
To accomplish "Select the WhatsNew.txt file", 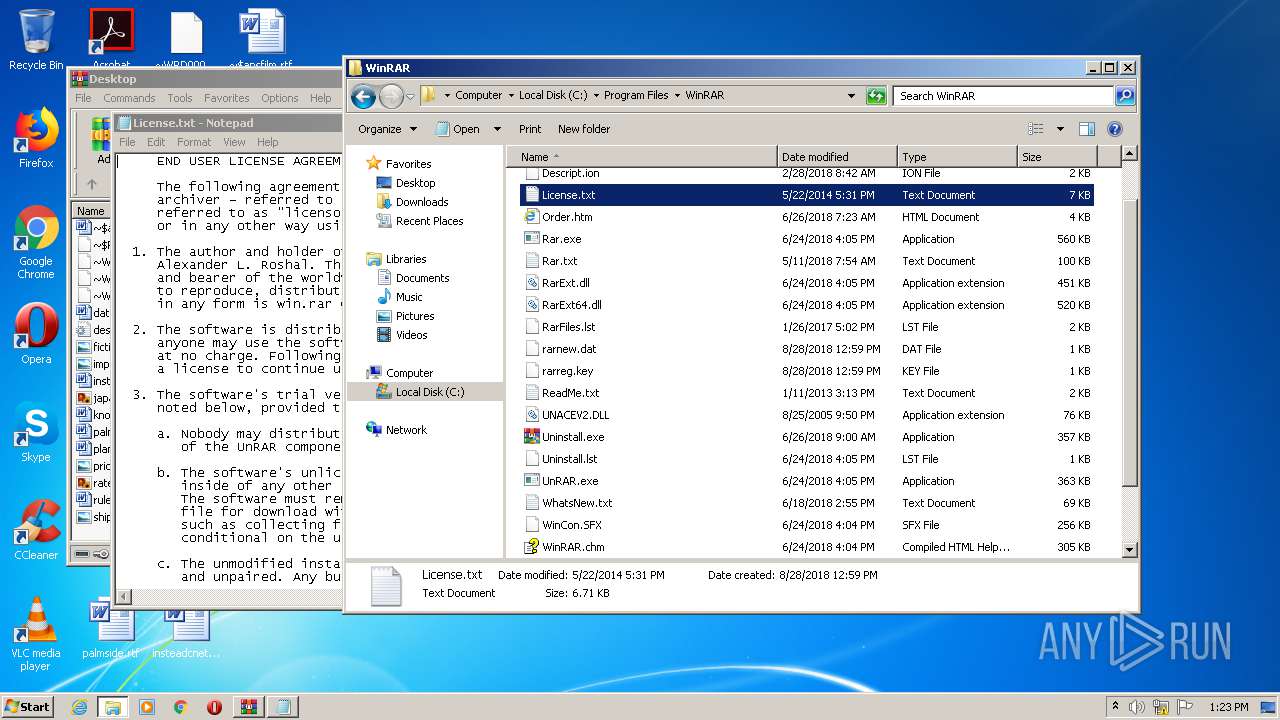I will [806, 503].
